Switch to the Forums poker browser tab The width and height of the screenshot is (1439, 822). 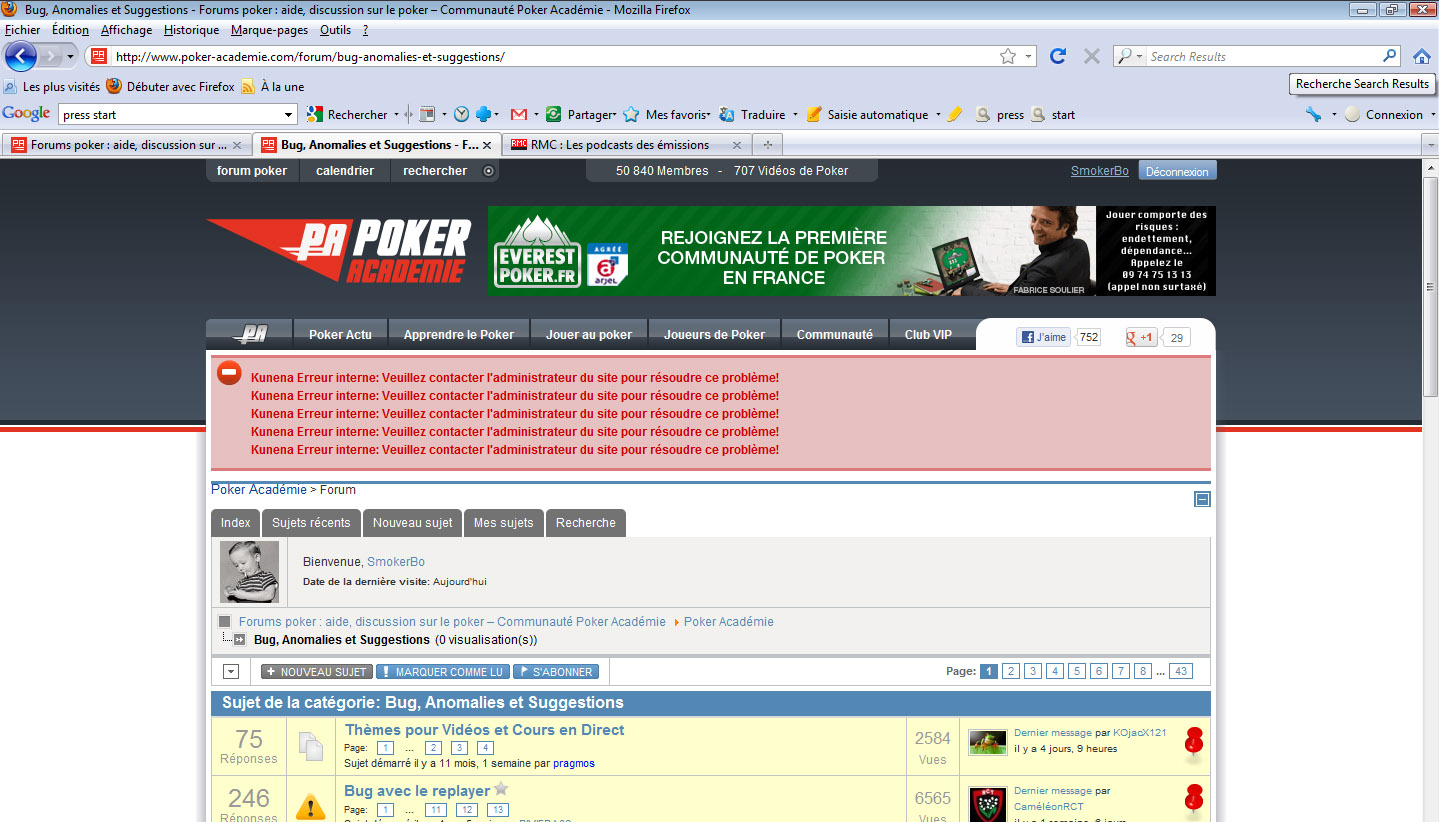pos(125,145)
